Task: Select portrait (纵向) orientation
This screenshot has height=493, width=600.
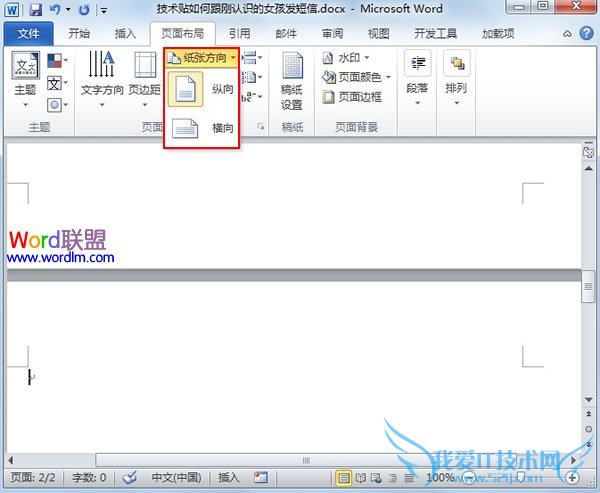Action: coord(202,89)
